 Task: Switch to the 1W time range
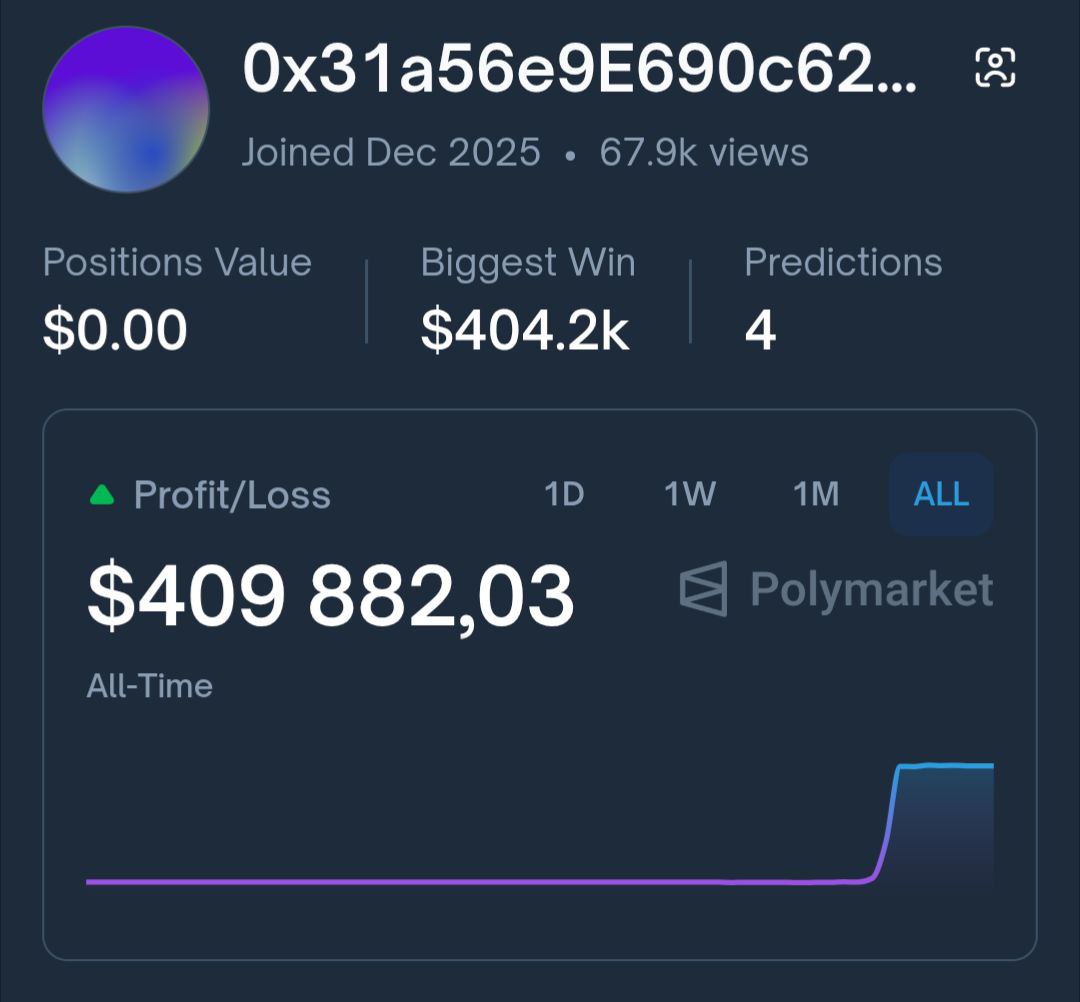tap(690, 494)
